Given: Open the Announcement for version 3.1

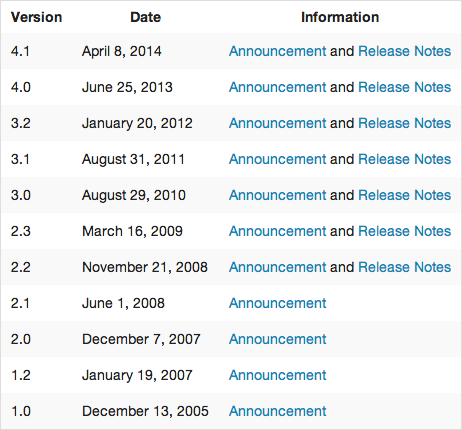Looking at the screenshot, I should coord(277,159).
